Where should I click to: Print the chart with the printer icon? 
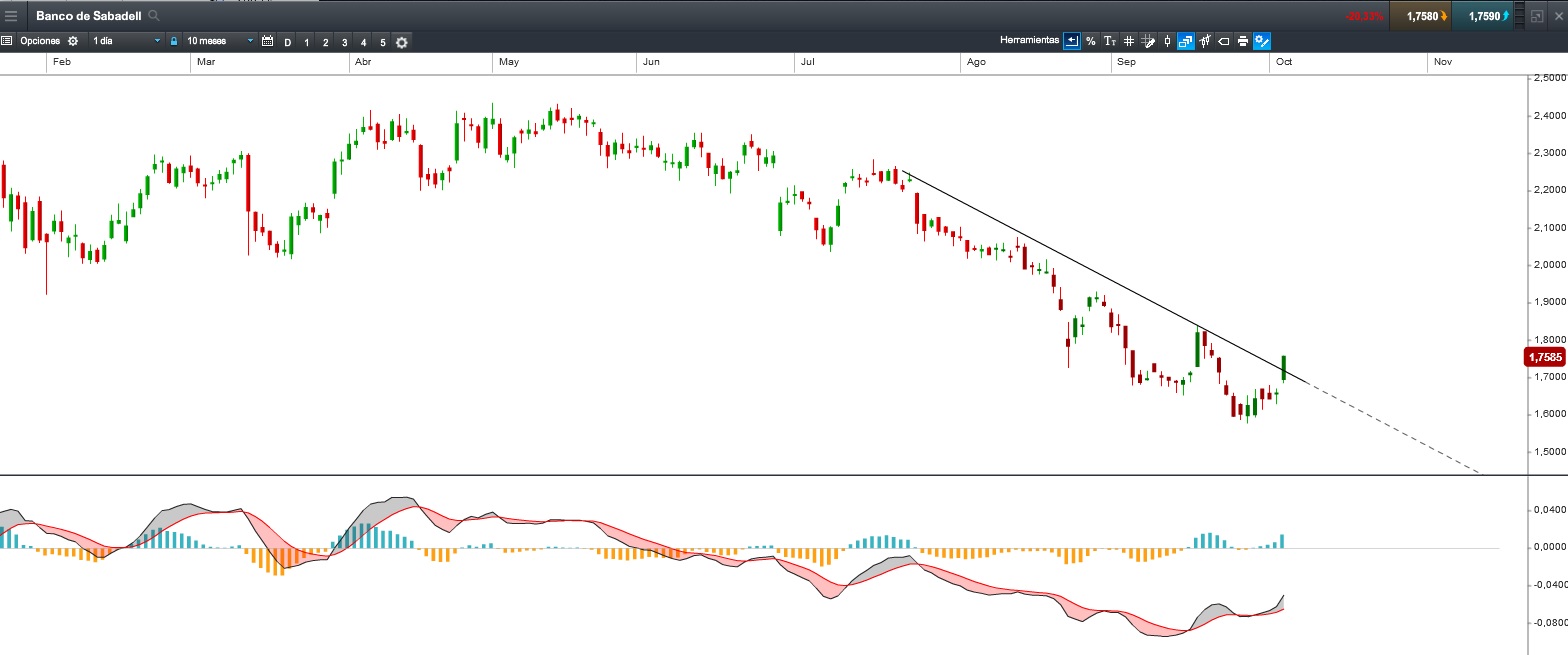(1243, 41)
